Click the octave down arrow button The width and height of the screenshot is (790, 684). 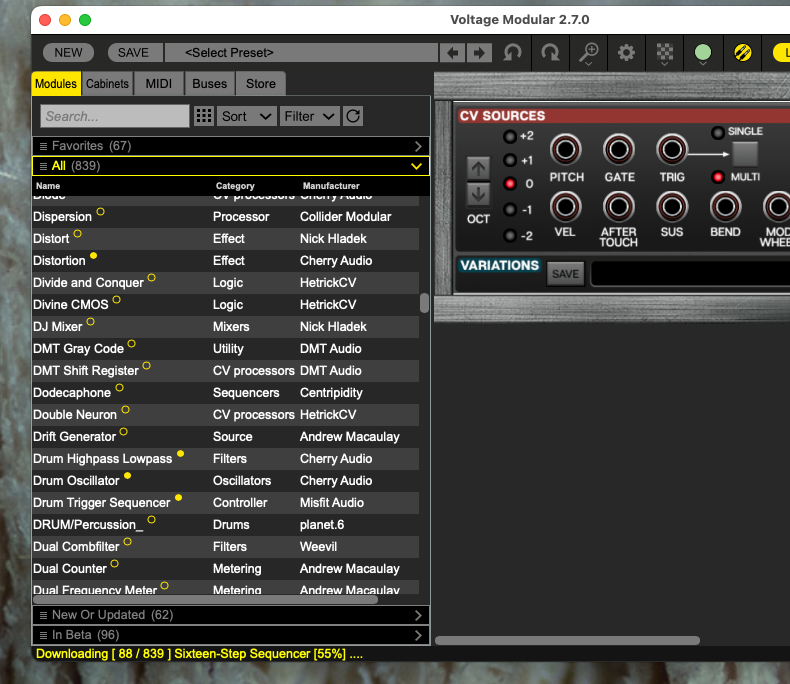click(478, 194)
